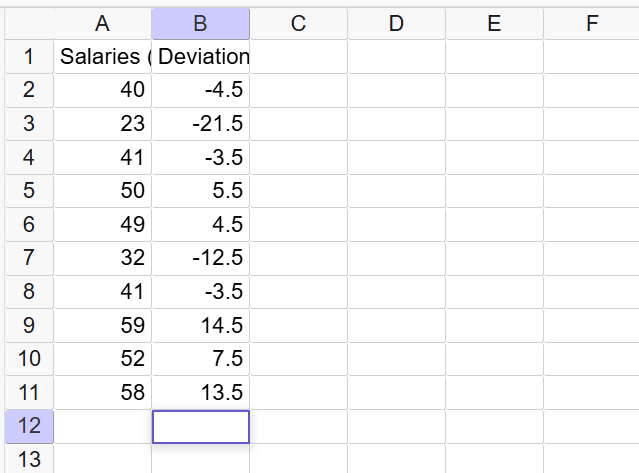Click cell containing salary 32
The image size is (639, 473).
(x=103, y=258)
